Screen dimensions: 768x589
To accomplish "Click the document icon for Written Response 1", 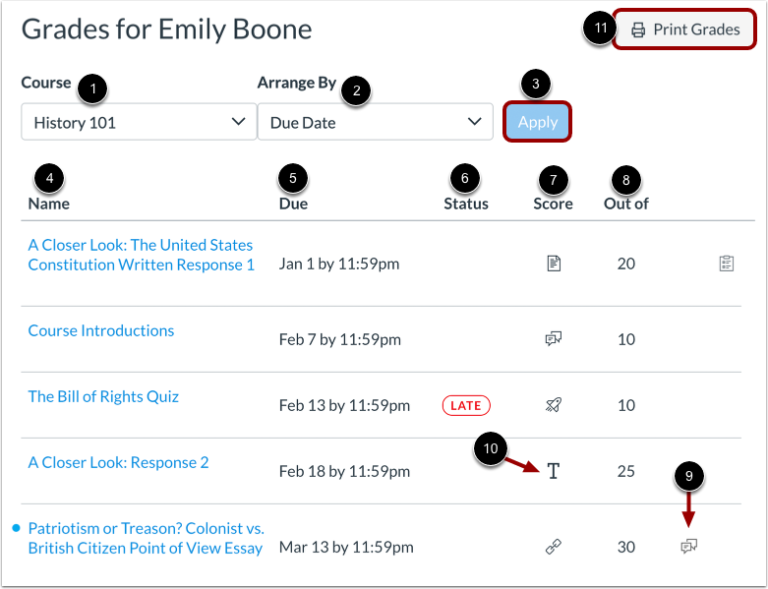I will [553, 263].
